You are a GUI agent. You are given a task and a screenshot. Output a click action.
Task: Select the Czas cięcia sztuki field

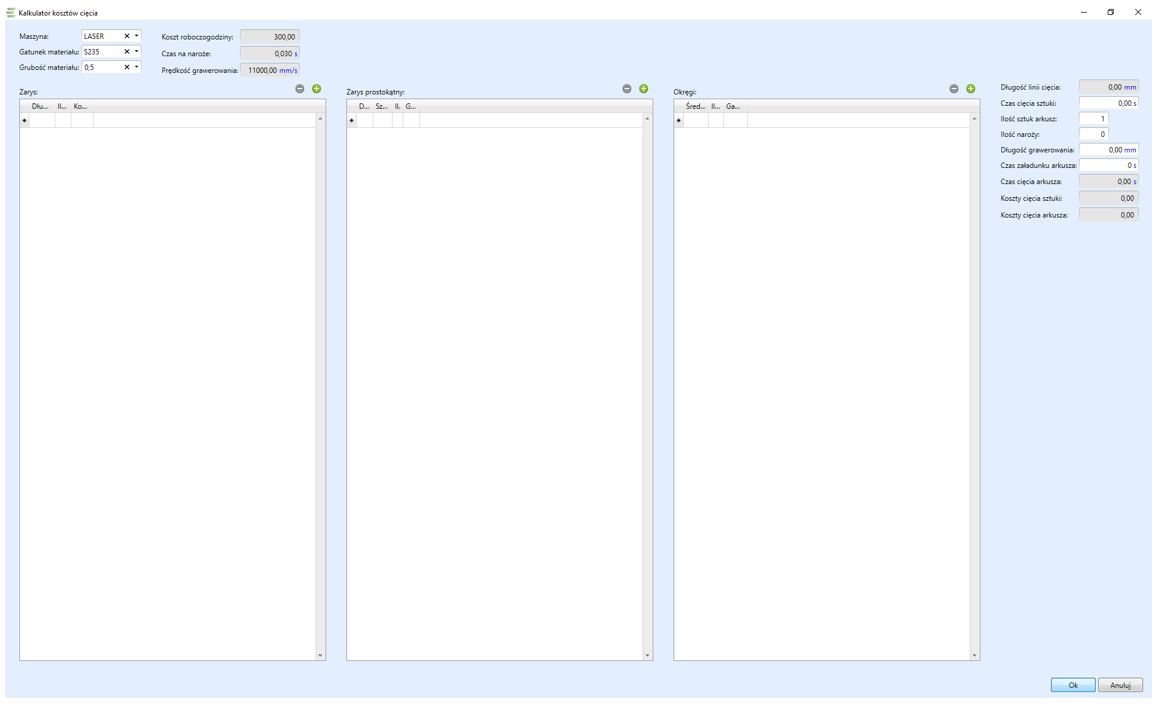(x=1107, y=103)
